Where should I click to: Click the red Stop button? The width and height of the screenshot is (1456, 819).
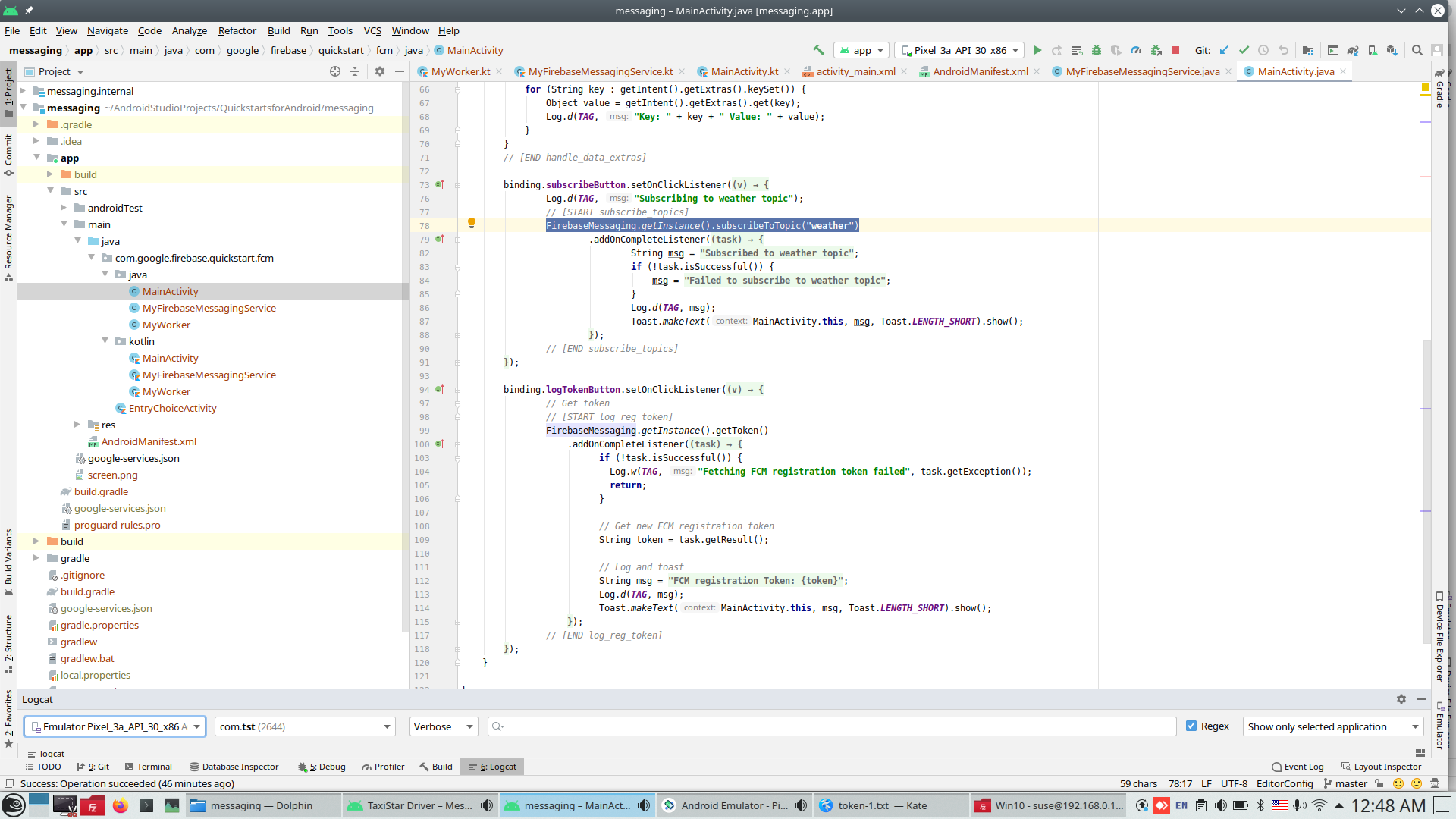click(1175, 51)
